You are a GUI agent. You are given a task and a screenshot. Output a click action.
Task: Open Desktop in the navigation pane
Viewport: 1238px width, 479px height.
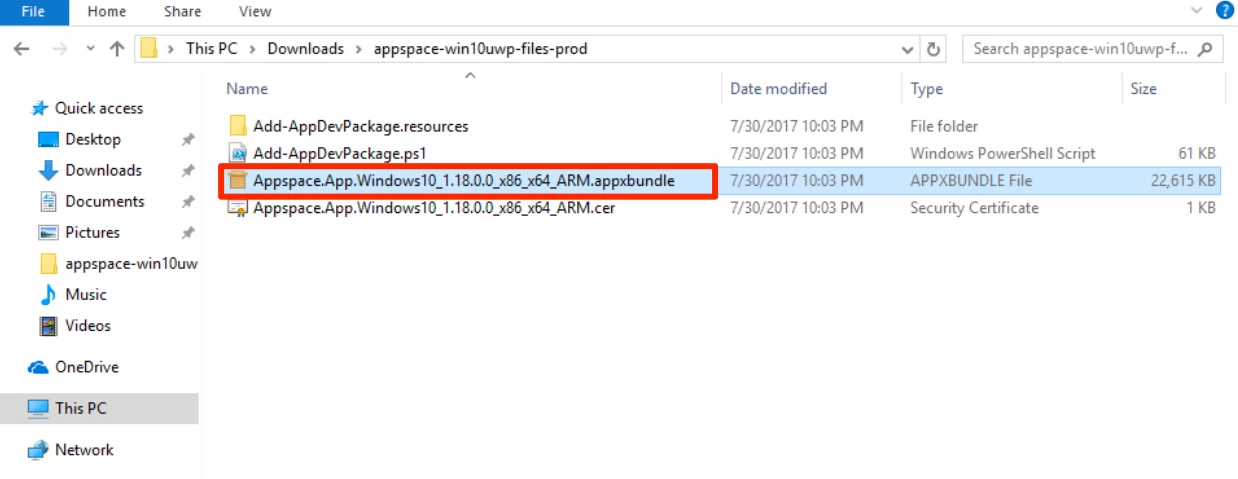pos(93,139)
